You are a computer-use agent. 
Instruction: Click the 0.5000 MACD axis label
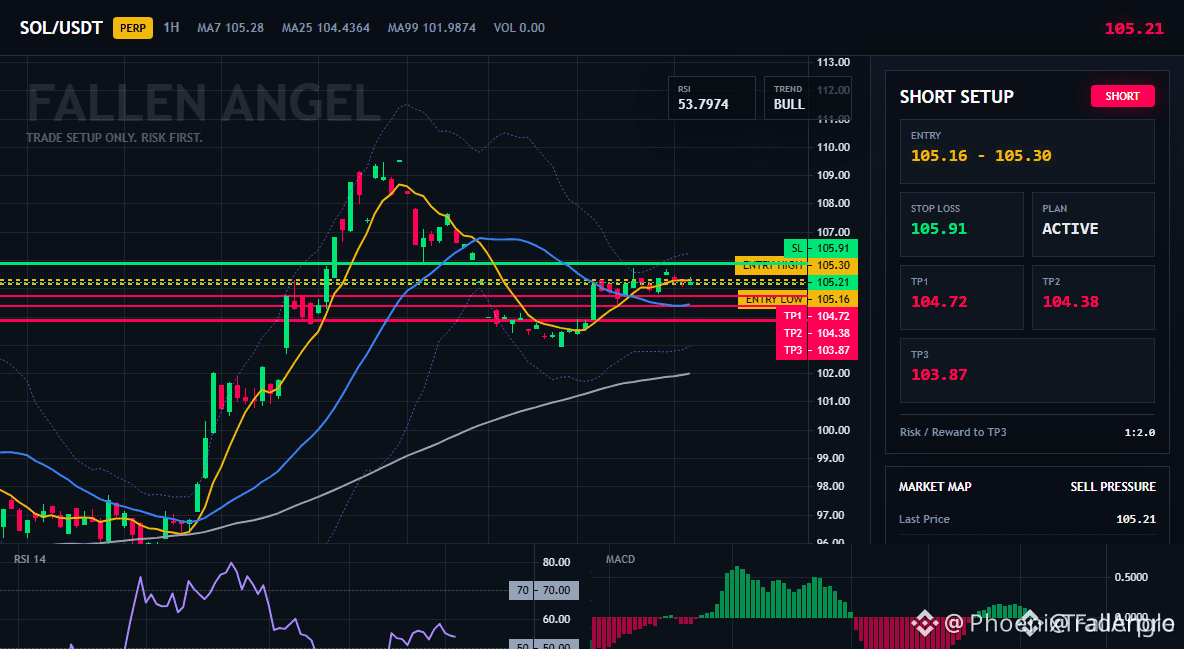1131,577
